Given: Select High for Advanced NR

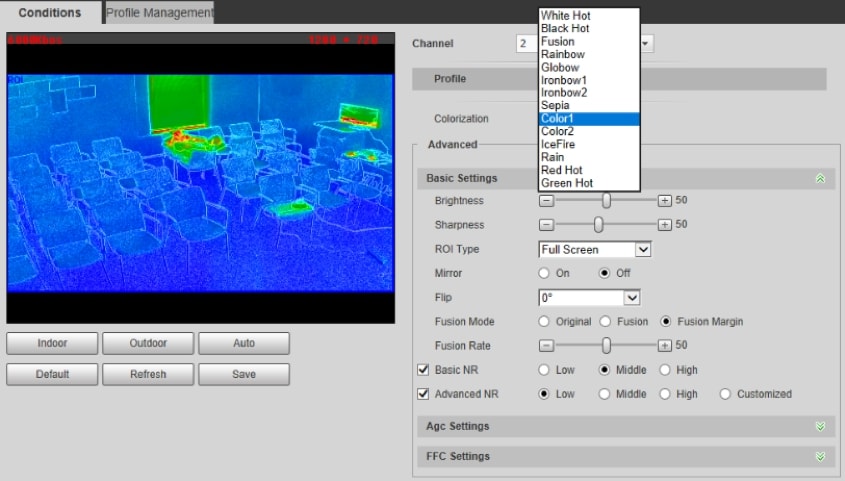Looking at the screenshot, I should point(666,394).
